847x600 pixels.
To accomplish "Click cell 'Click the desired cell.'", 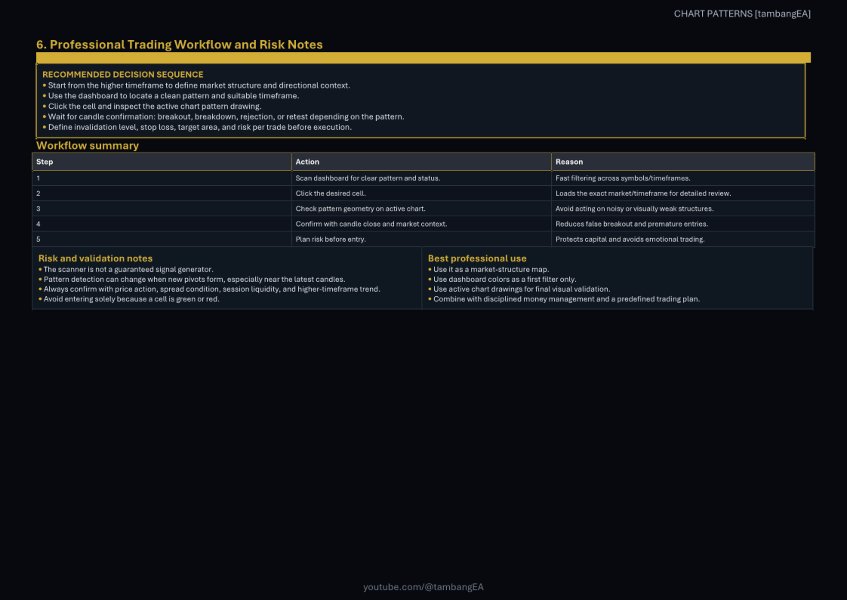I will point(421,193).
